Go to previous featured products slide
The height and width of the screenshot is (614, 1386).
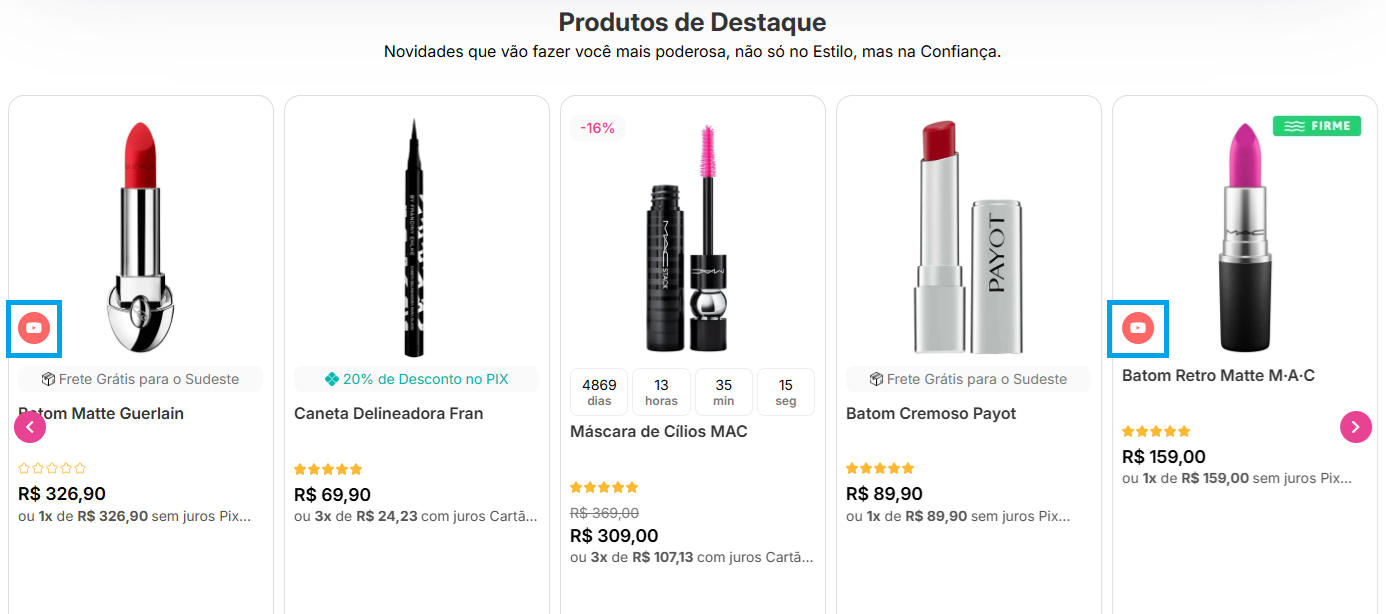click(x=30, y=428)
